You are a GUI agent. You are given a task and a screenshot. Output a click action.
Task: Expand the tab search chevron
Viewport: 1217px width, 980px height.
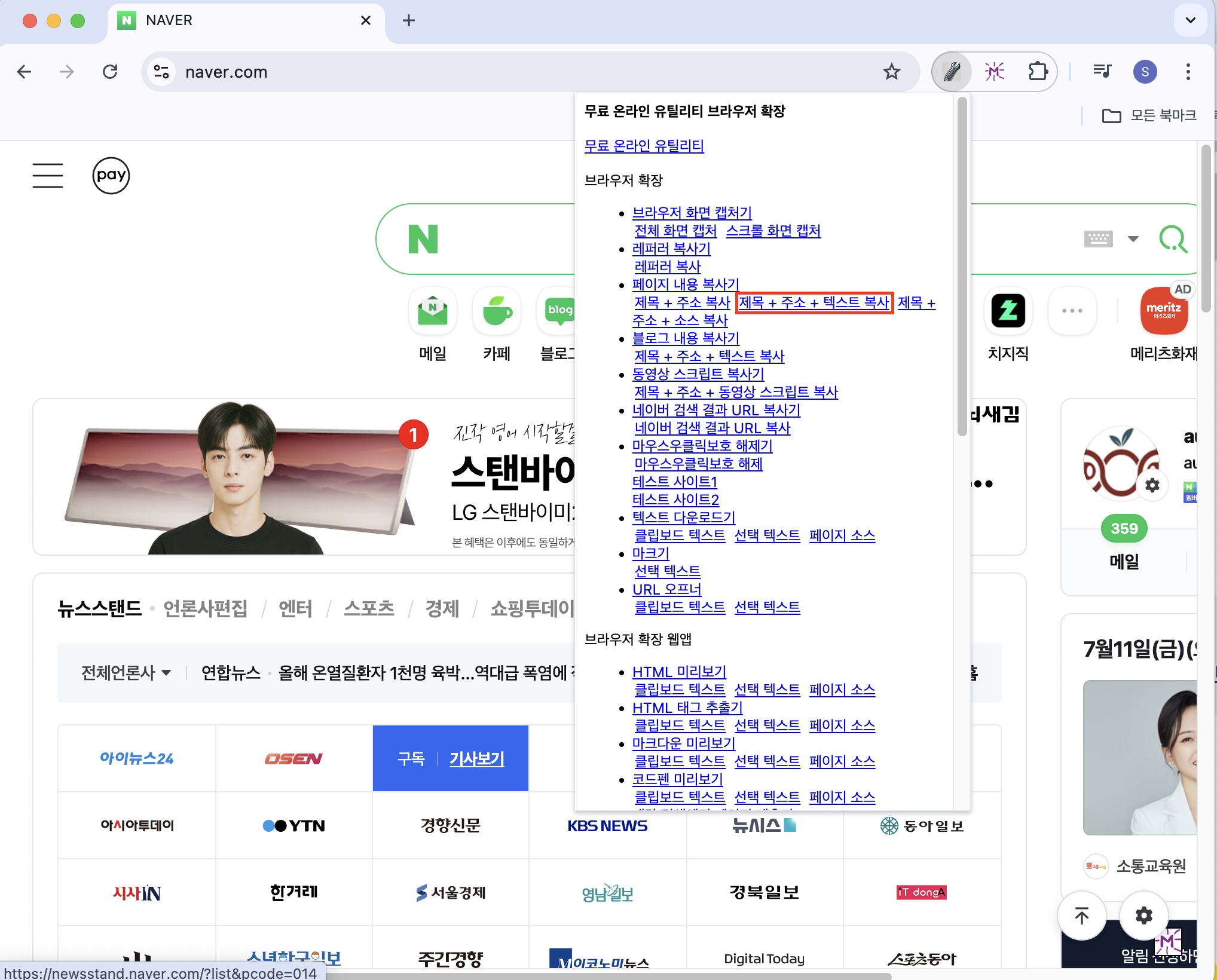(x=1190, y=20)
